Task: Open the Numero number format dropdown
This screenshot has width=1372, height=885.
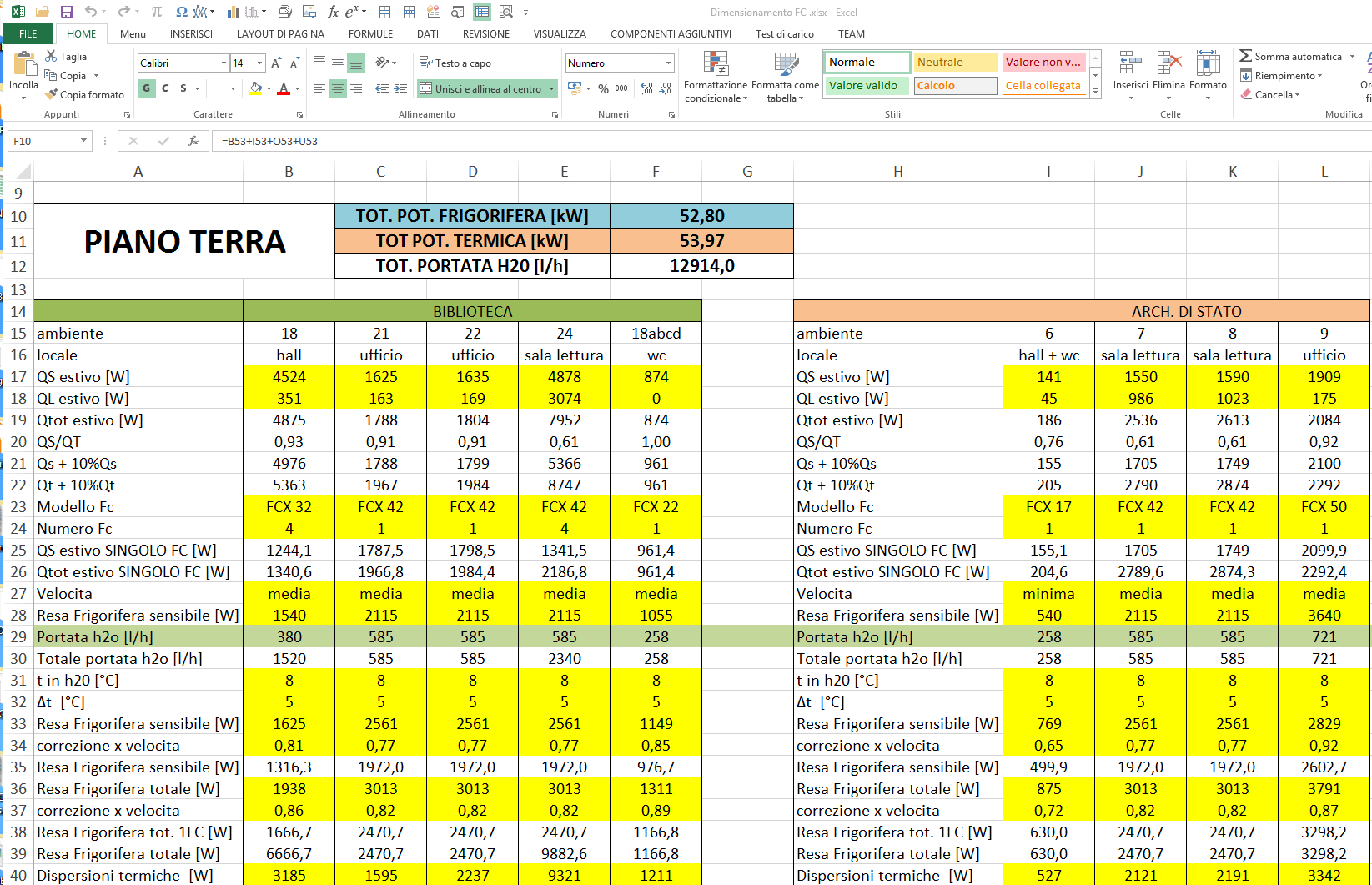Action: coord(668,63)
